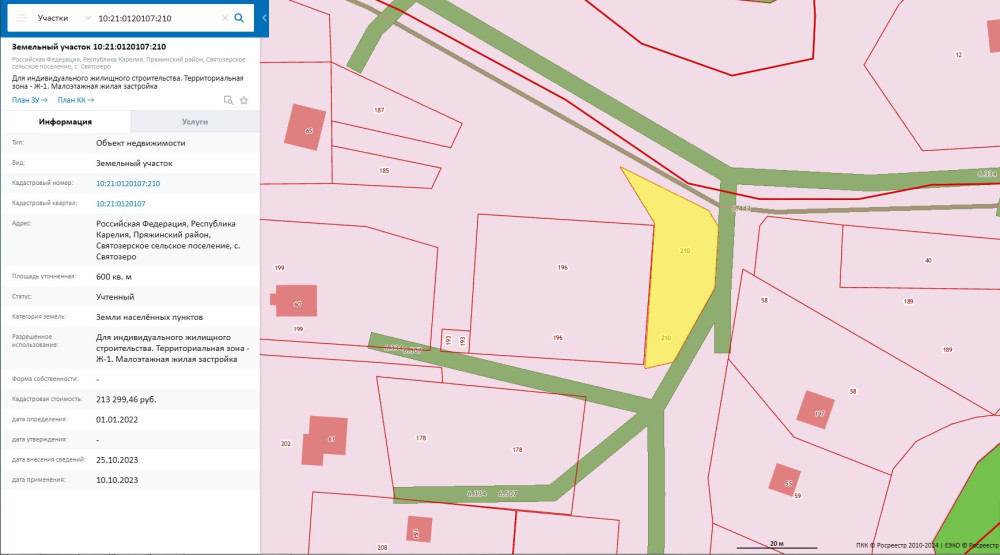Image resolution: width=1000 pixels, height=555 pixels.
Task: Click the show-on-map icon beside the star
Action: click(x=228, y=100)
